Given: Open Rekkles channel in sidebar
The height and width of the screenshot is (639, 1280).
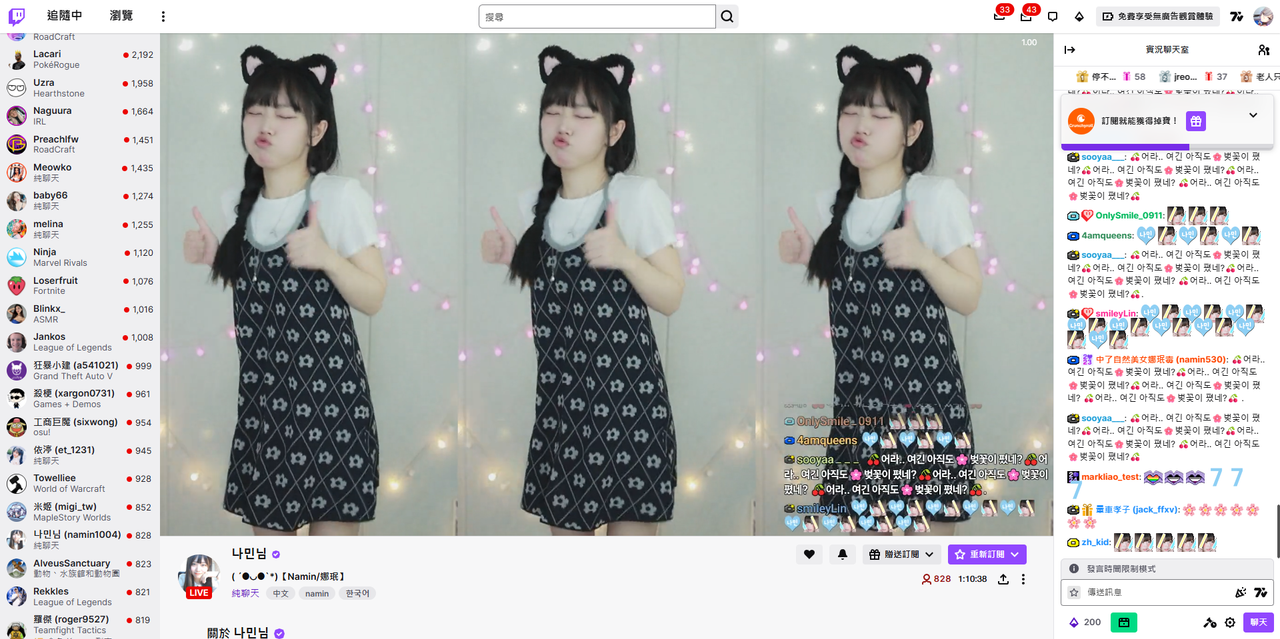Looking at the screenshot, I should point(80,596).
